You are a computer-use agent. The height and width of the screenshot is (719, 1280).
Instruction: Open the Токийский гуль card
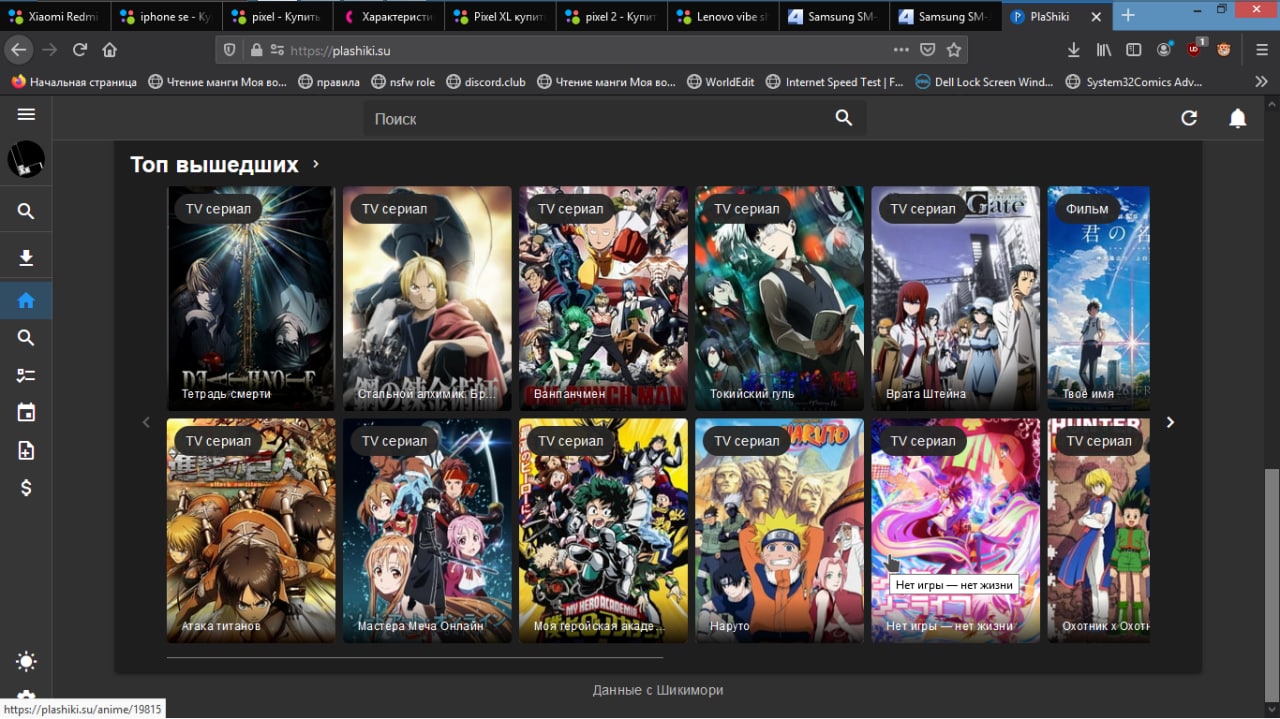pos(779,298)
